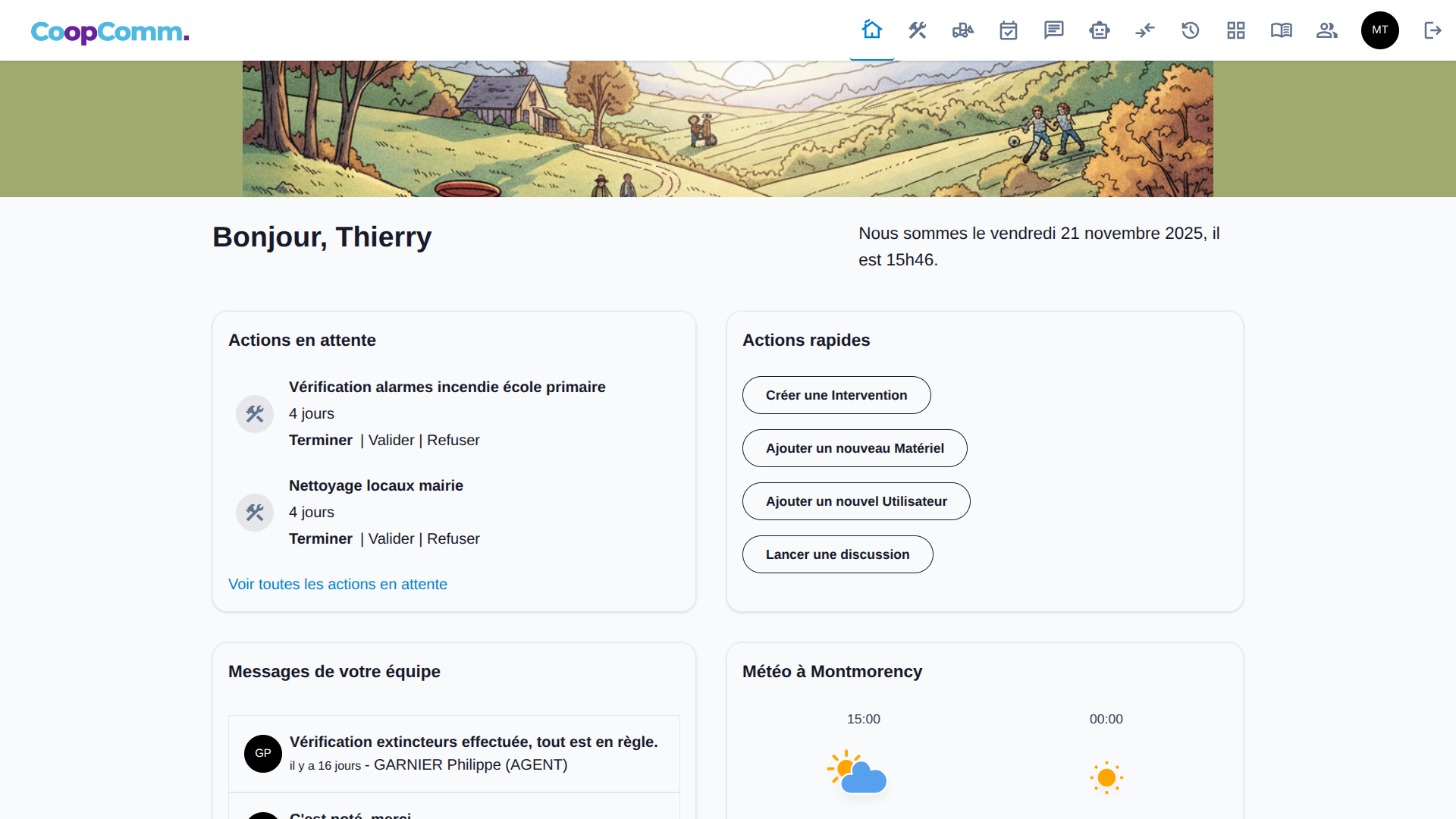Click Valider for Nettoyage locaux mairie
The image size is (1456, 819).
[391, 538]
